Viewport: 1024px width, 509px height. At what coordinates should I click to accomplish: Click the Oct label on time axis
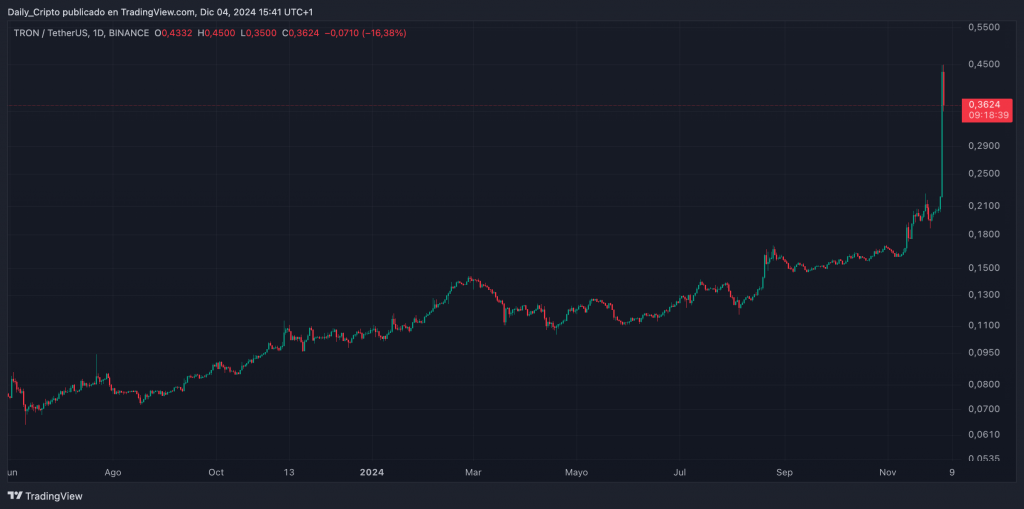(x=216, y=472)
